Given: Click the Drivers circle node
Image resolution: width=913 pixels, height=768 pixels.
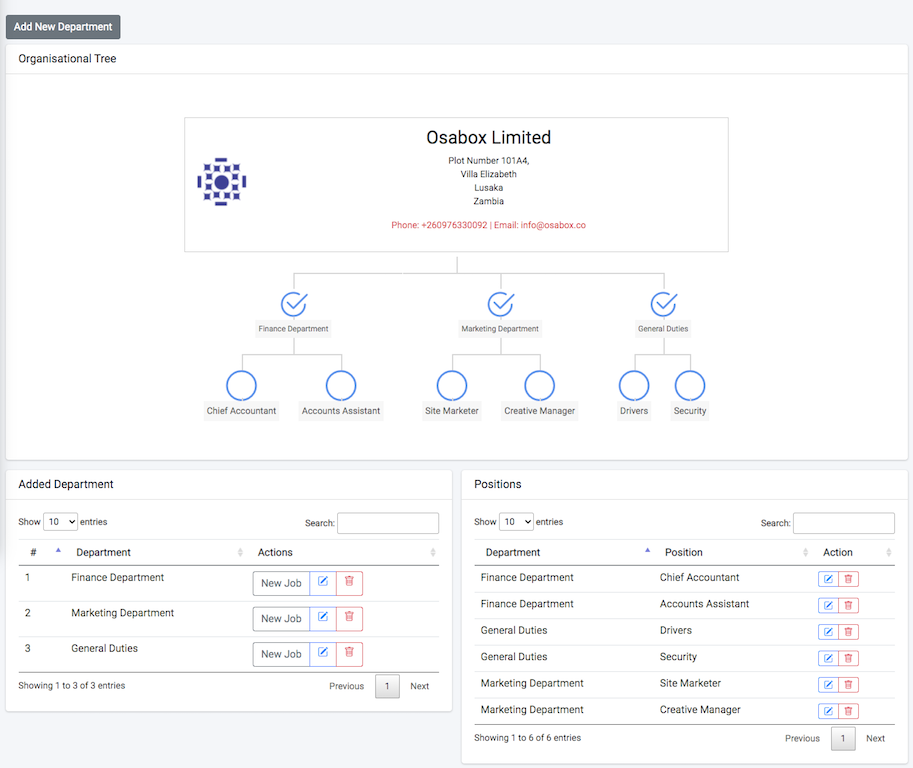Looking at the screenshot, I should 634,385.
